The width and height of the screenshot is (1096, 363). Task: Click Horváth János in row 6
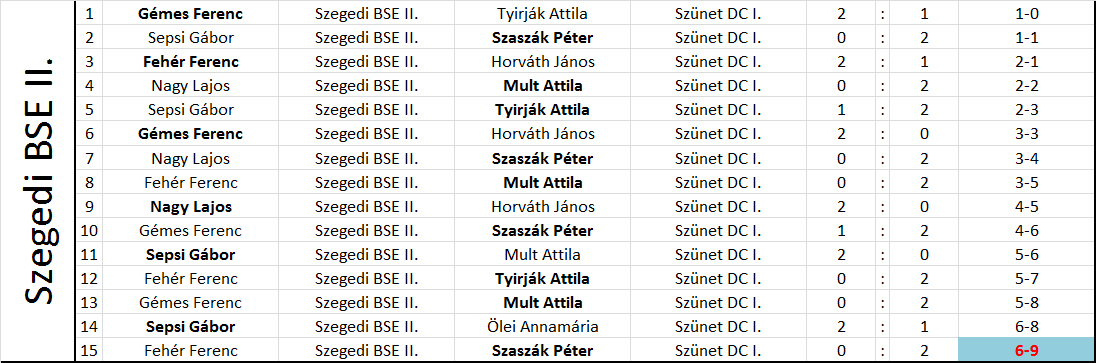point(542,134)
